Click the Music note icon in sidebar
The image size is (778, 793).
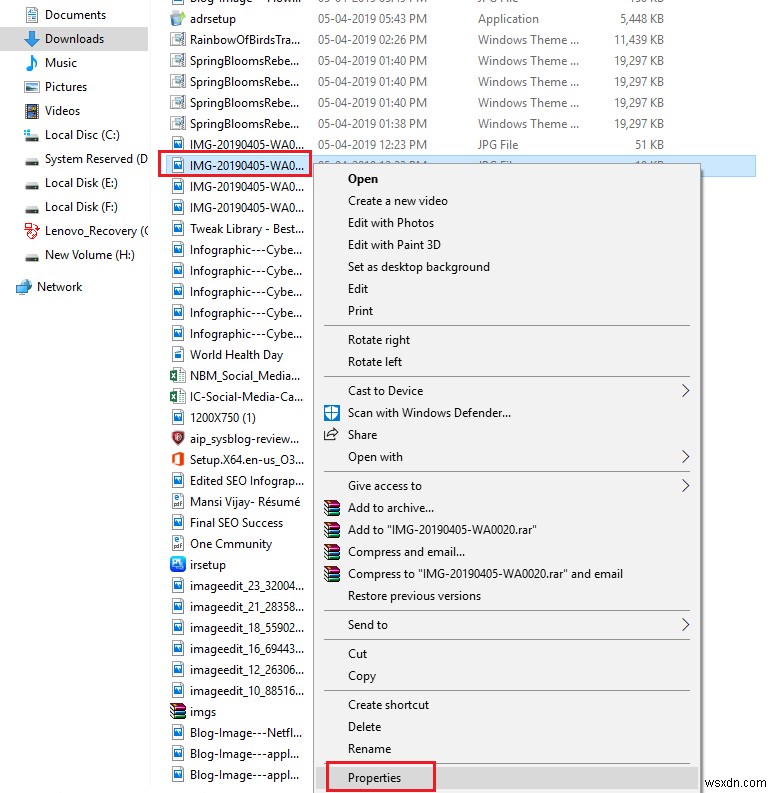(x=31, y=63)
